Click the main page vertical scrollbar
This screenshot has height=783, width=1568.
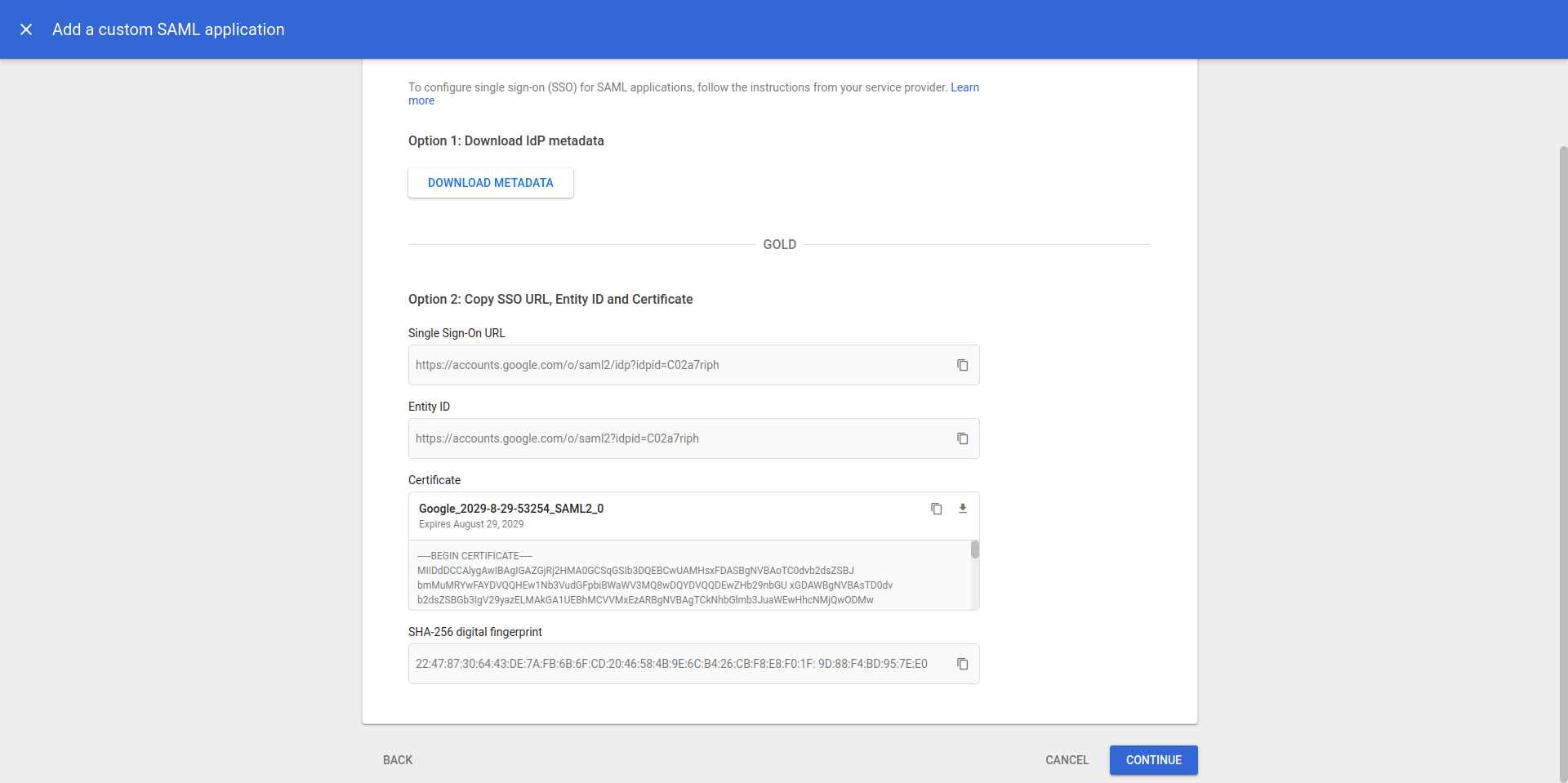point(1563,457)
